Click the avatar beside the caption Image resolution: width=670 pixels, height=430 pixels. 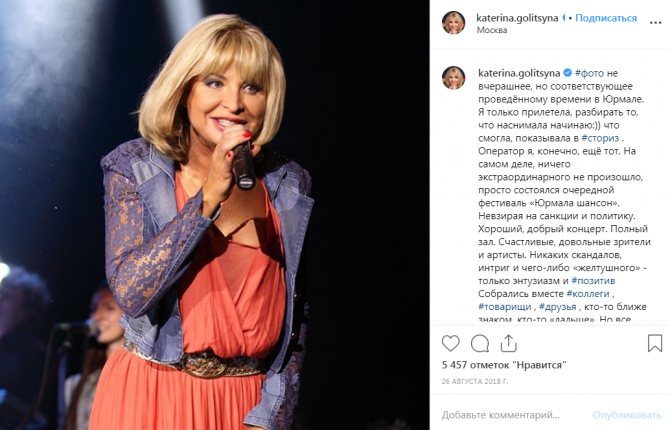453,78
